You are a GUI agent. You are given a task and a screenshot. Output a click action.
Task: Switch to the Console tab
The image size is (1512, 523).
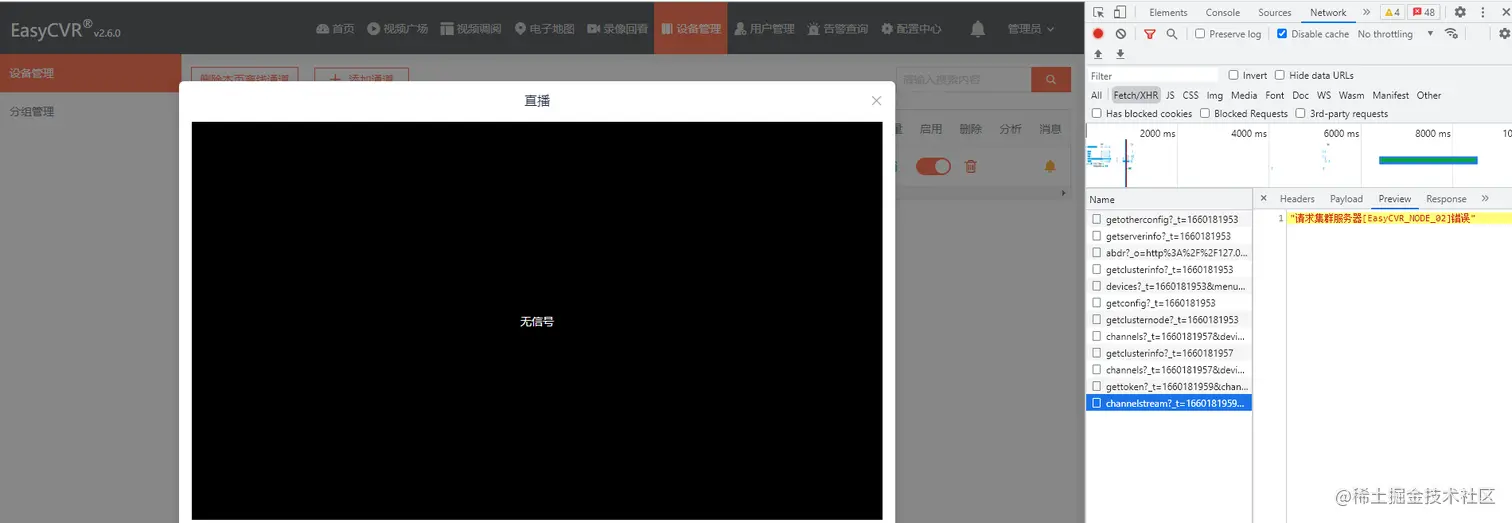click(1222, 13)
